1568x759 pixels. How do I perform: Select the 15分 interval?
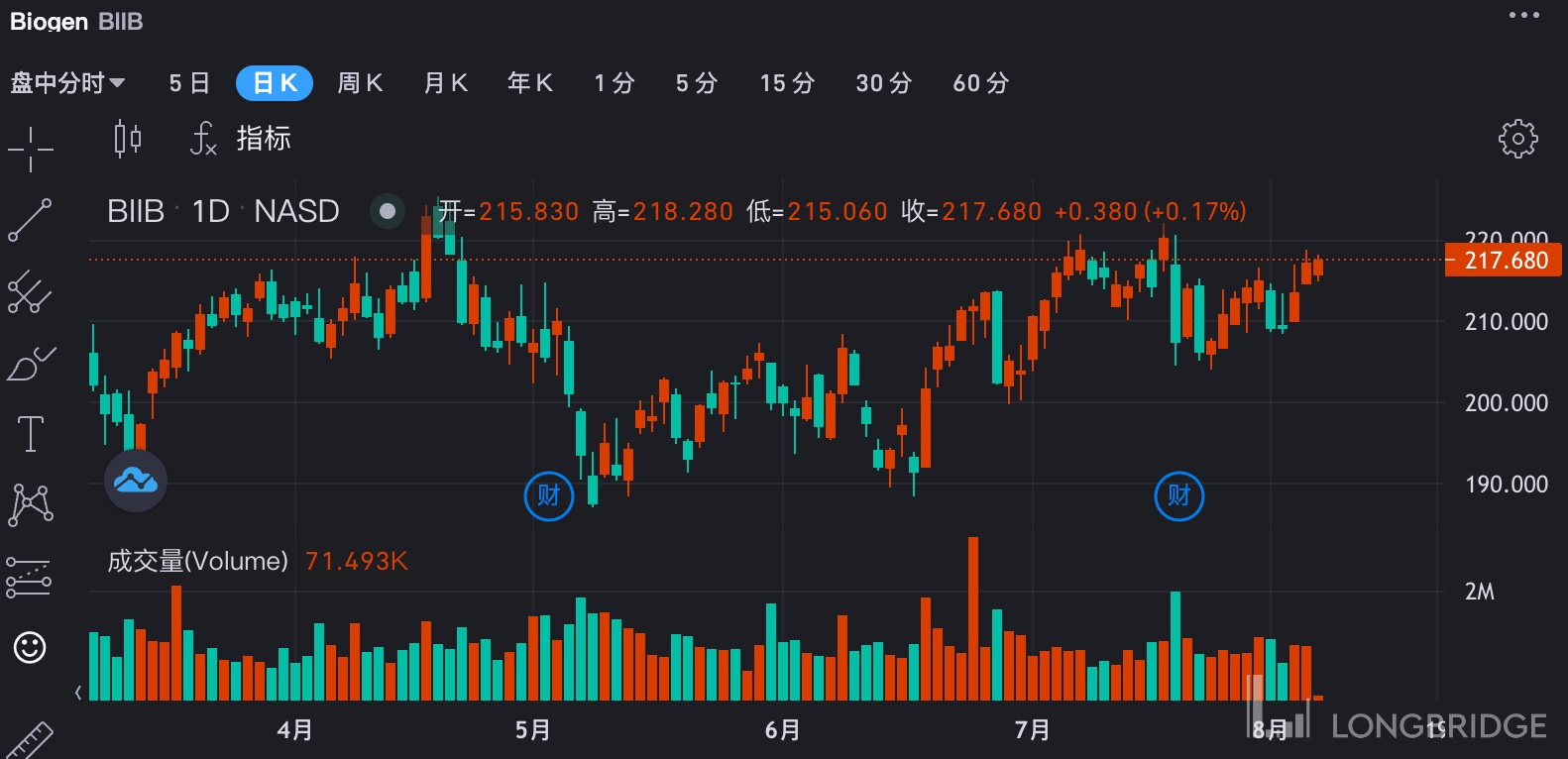click(x=788, y=83)
